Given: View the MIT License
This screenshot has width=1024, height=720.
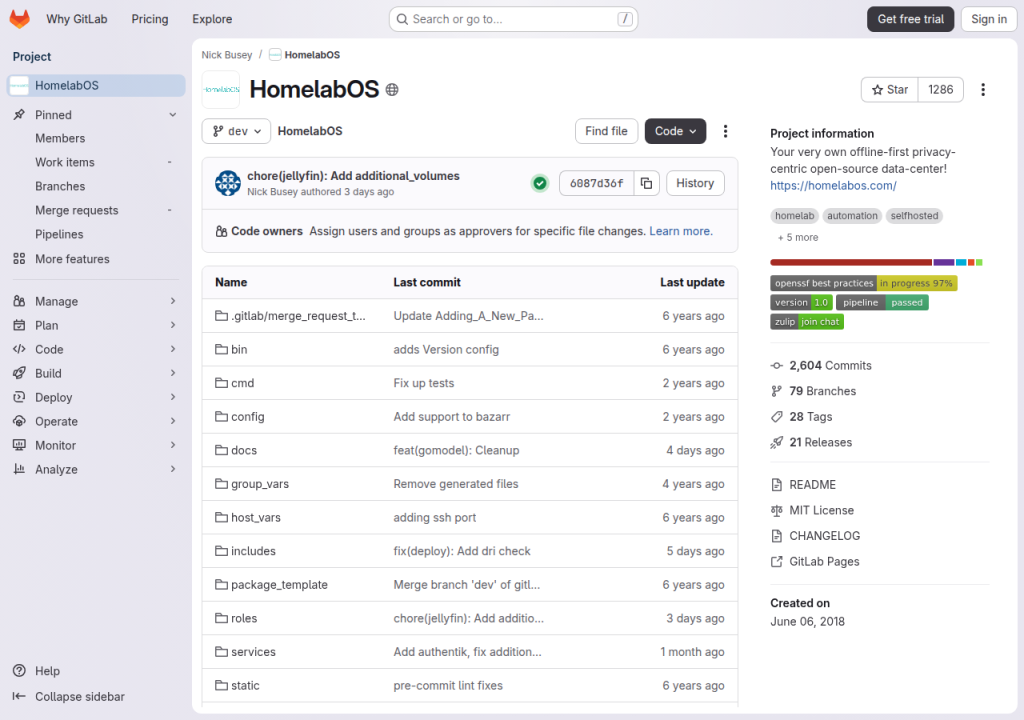Looking at the screenshot, I should (x=821, y=510).
